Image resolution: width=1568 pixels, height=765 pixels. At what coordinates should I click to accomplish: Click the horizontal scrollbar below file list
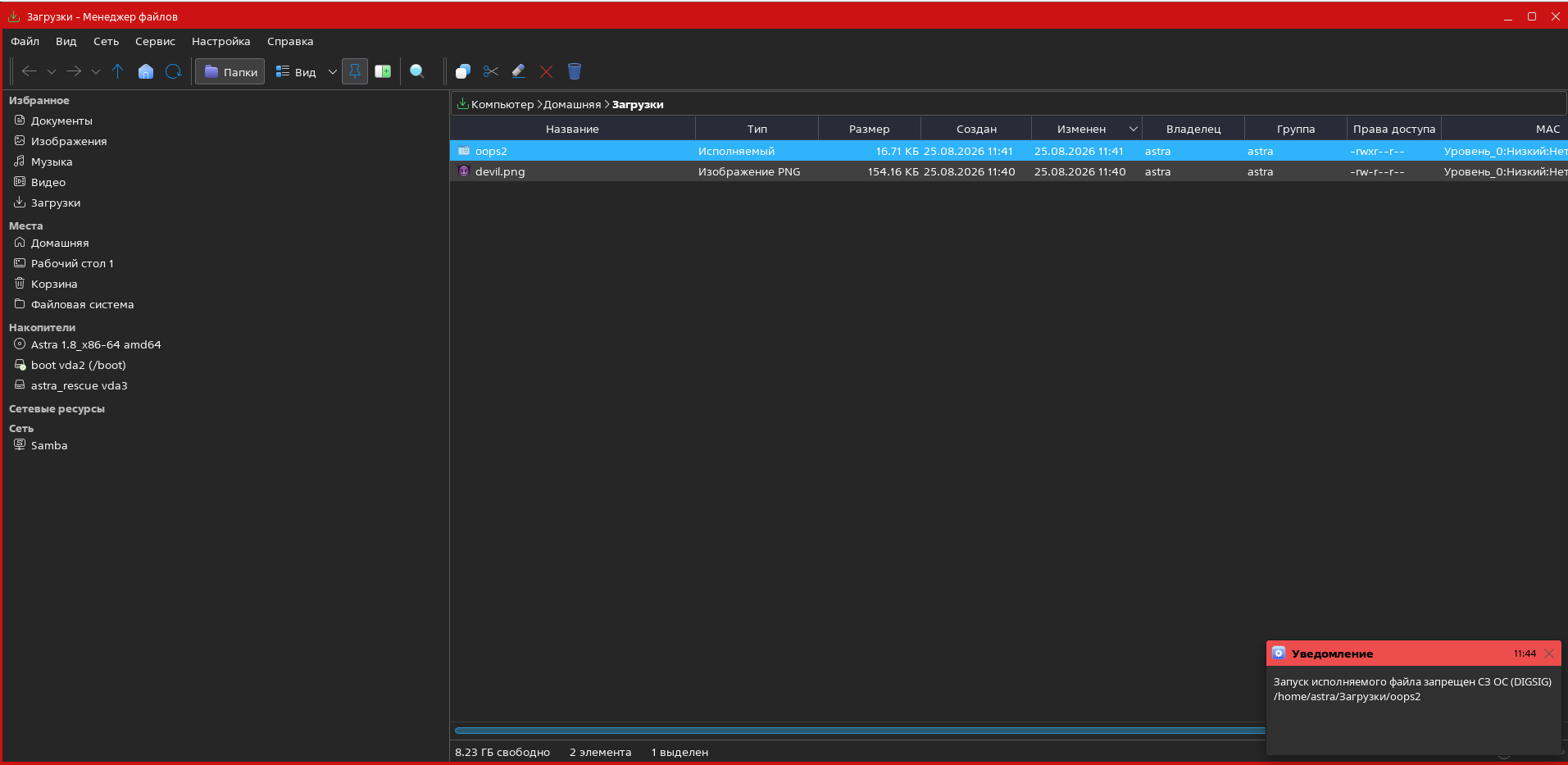859,731
